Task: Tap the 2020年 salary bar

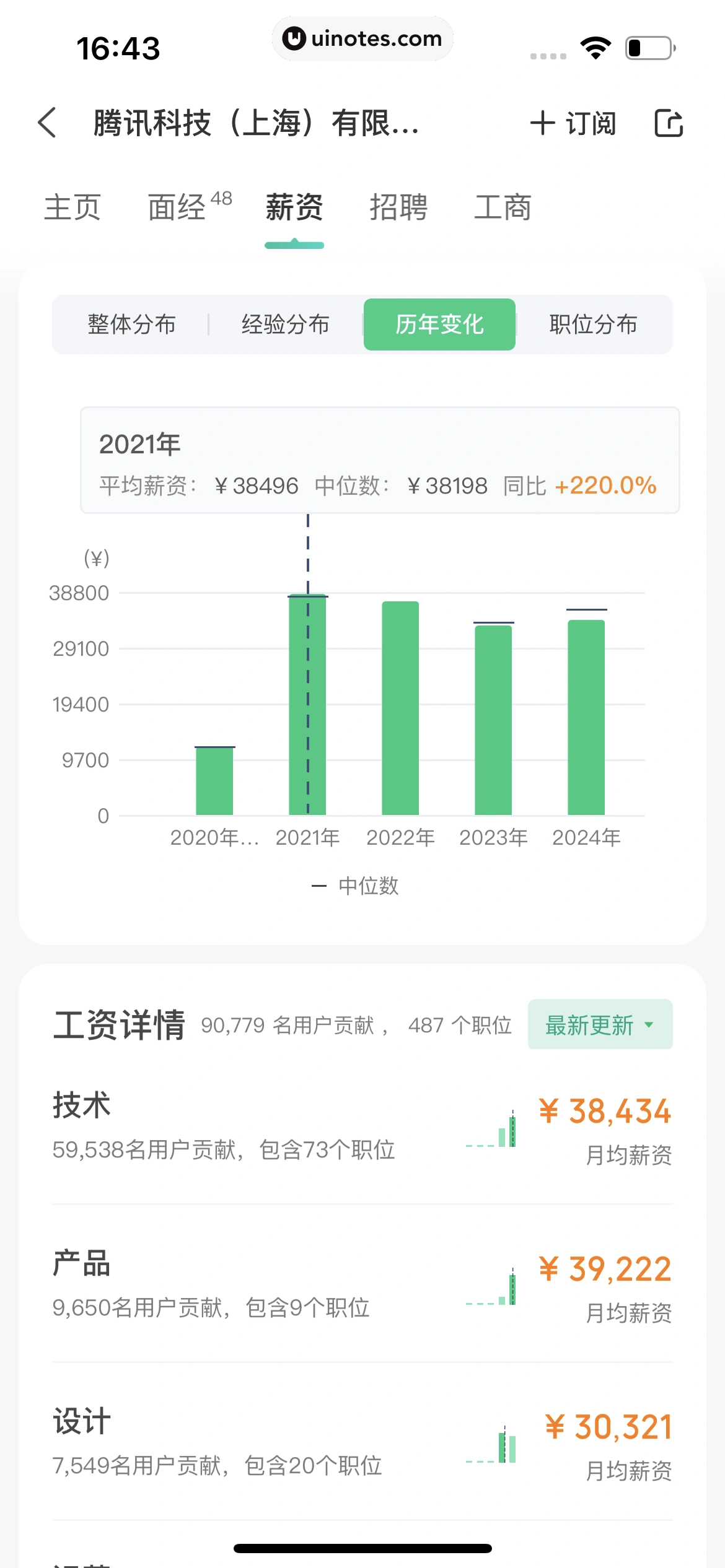Action: click(214, 781)
